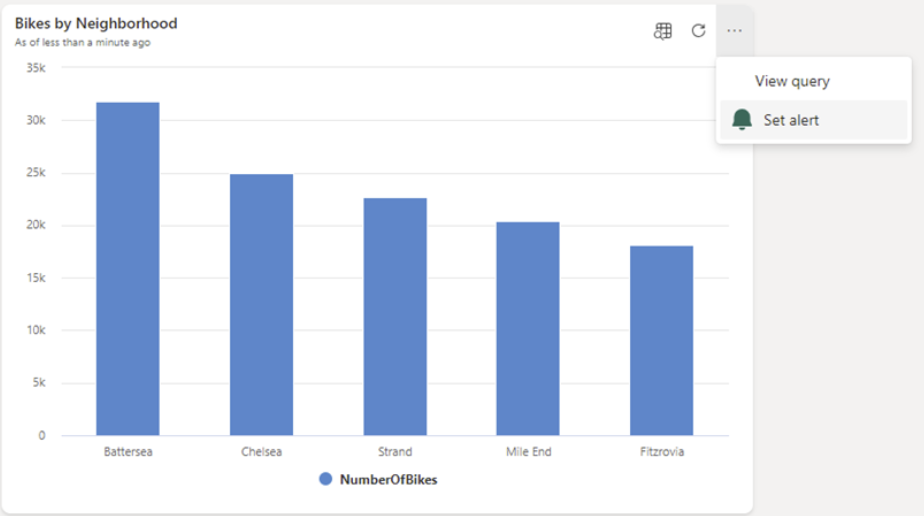Select View query from the menu
924x516 pixels.
click(x=792, y=81)
